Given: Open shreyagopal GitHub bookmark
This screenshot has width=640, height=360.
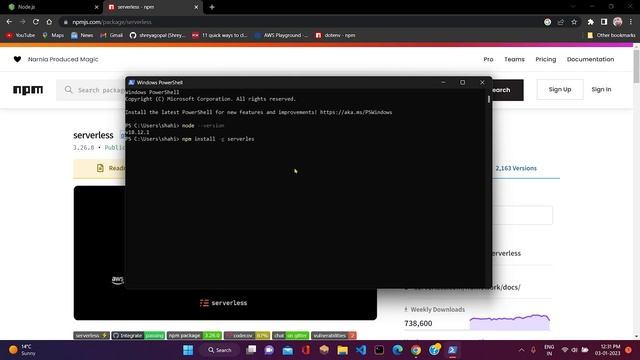Looking at the screenshot, I should point(157,36).
